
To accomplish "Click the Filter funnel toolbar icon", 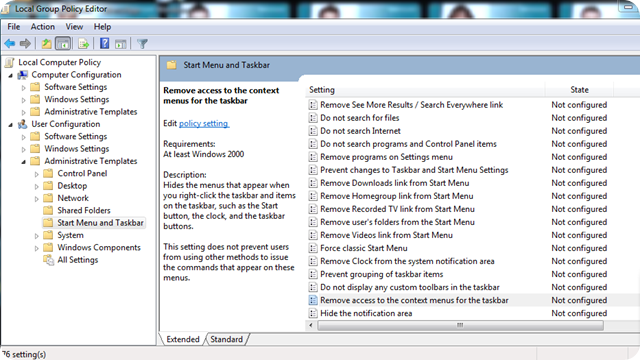I will click(142, 43).
